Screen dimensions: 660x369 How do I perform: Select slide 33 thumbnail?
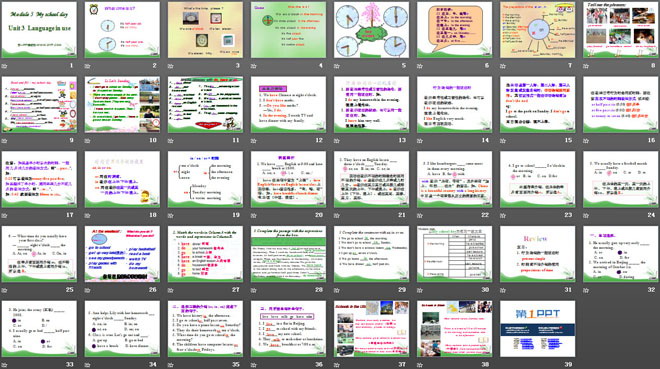click(x=39, y=329)
